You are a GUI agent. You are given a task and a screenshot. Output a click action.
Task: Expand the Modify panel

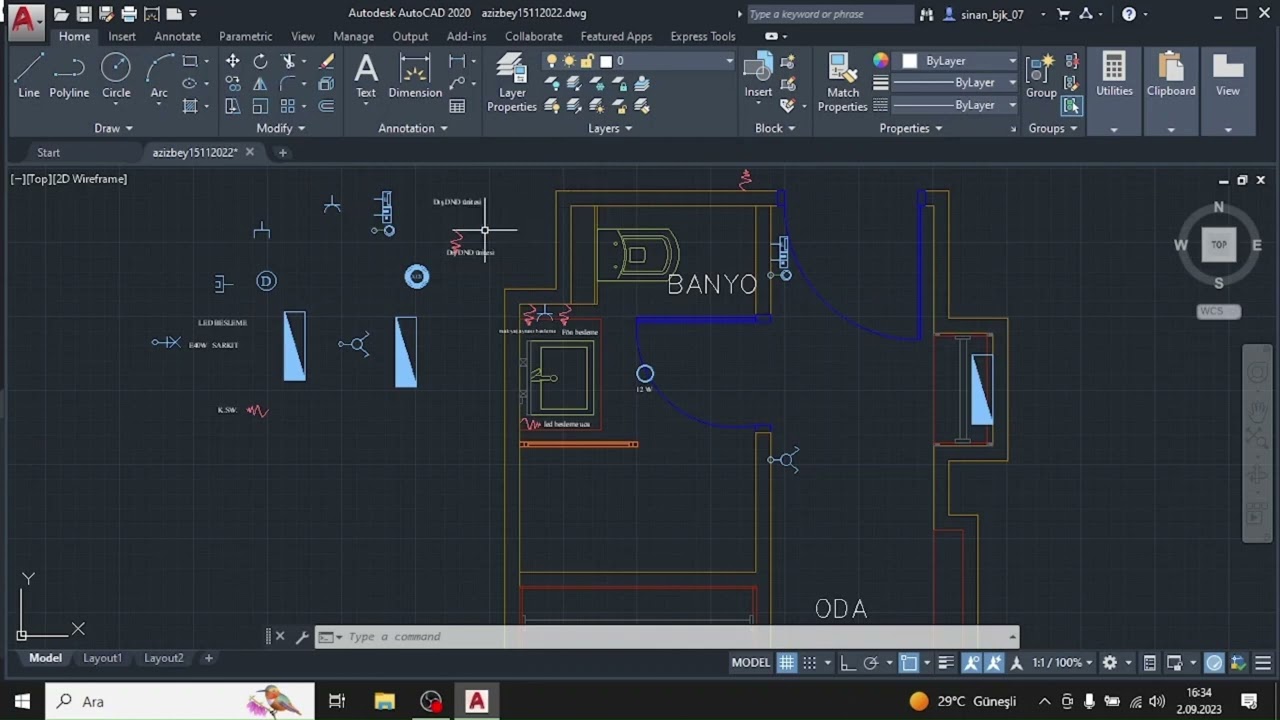(280, 128)
